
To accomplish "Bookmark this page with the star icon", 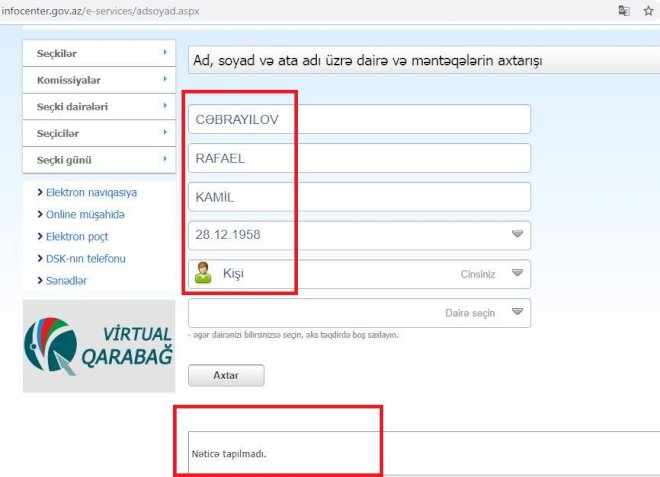I will (647, 10).
